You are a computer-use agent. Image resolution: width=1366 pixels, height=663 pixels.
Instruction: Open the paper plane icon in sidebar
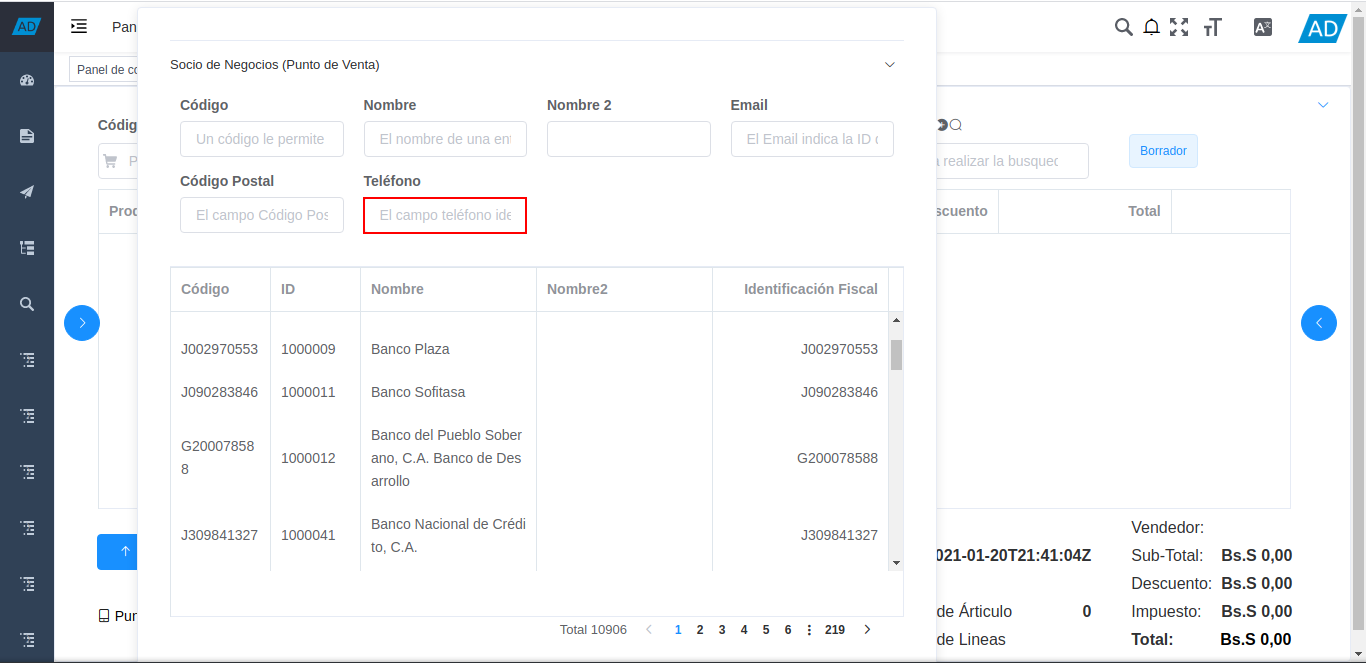click(27, 192)
